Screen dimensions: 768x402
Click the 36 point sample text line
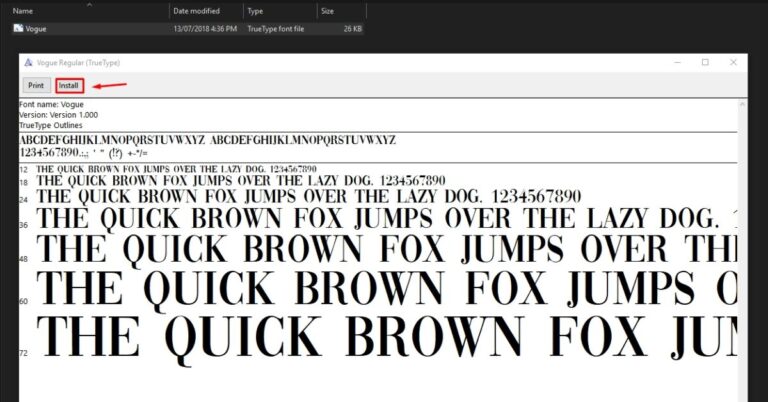coord(380,218)
